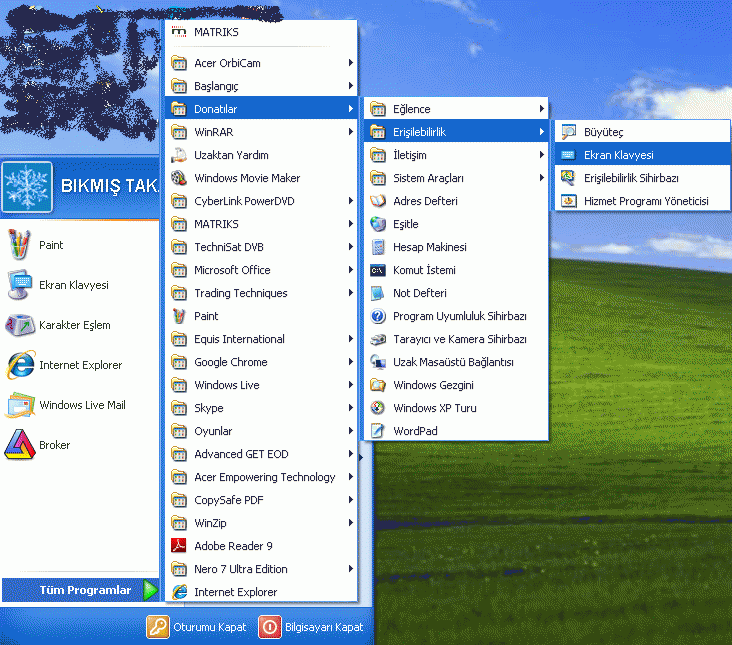Select Hizmet Programı Yöneticisi entry
The height and width of the screenshot is (645, 732).
(x=645, y=201)
